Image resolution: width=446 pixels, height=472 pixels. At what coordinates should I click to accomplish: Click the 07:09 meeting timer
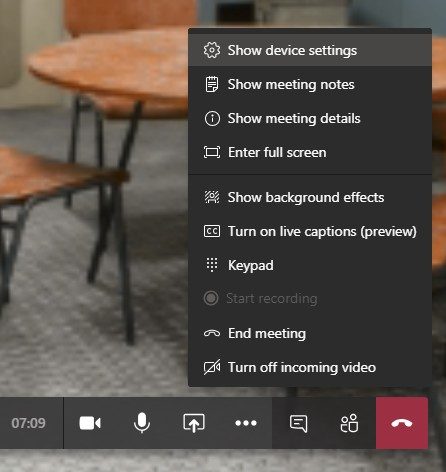(x=28, y=423)
